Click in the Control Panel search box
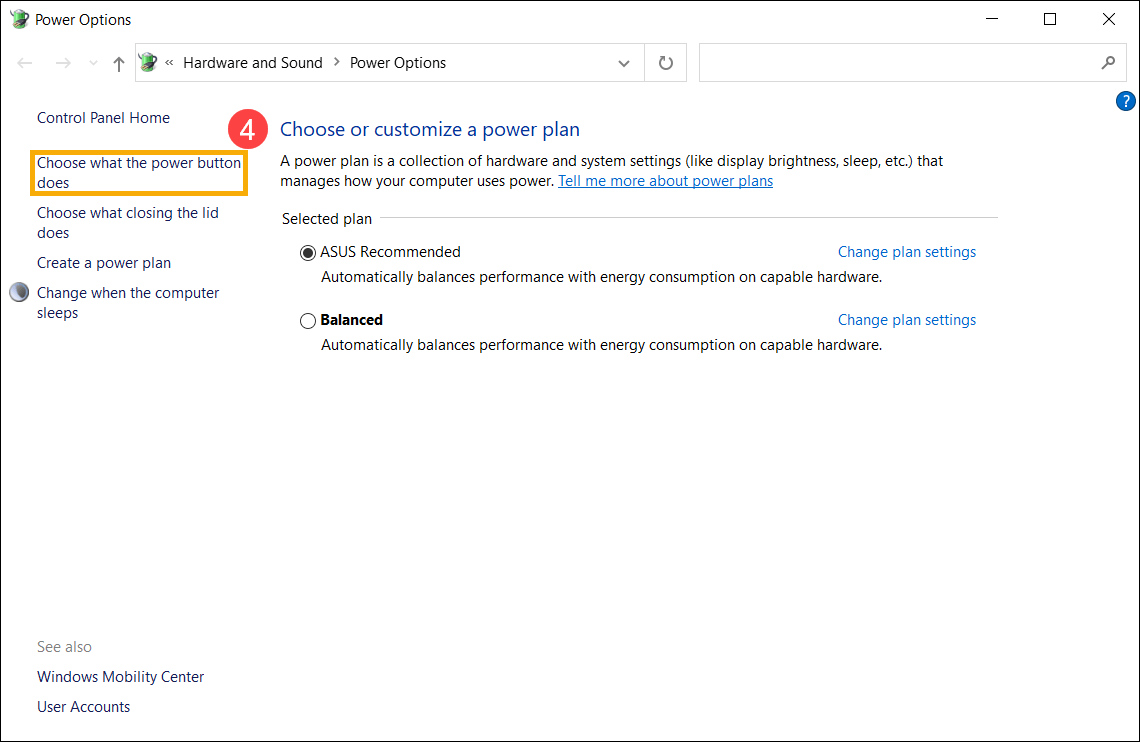The height and width of the screenshot is (742, 1140). 900,63
